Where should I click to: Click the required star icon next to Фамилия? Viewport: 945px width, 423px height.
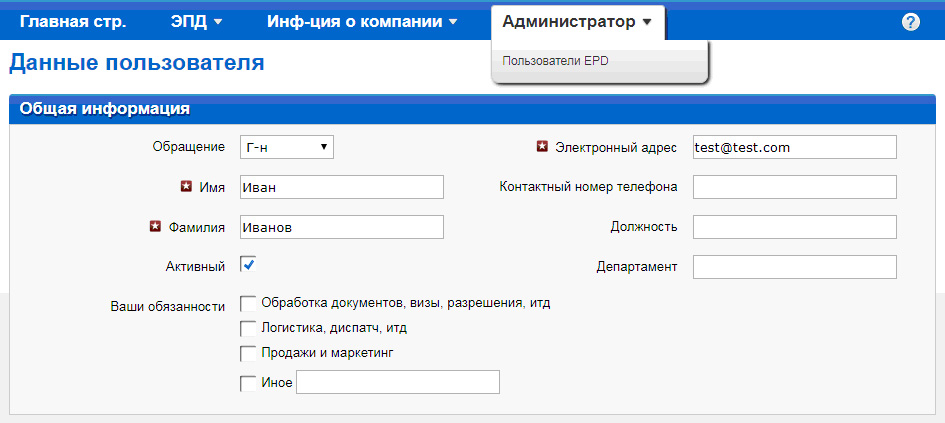coord(155,227)
